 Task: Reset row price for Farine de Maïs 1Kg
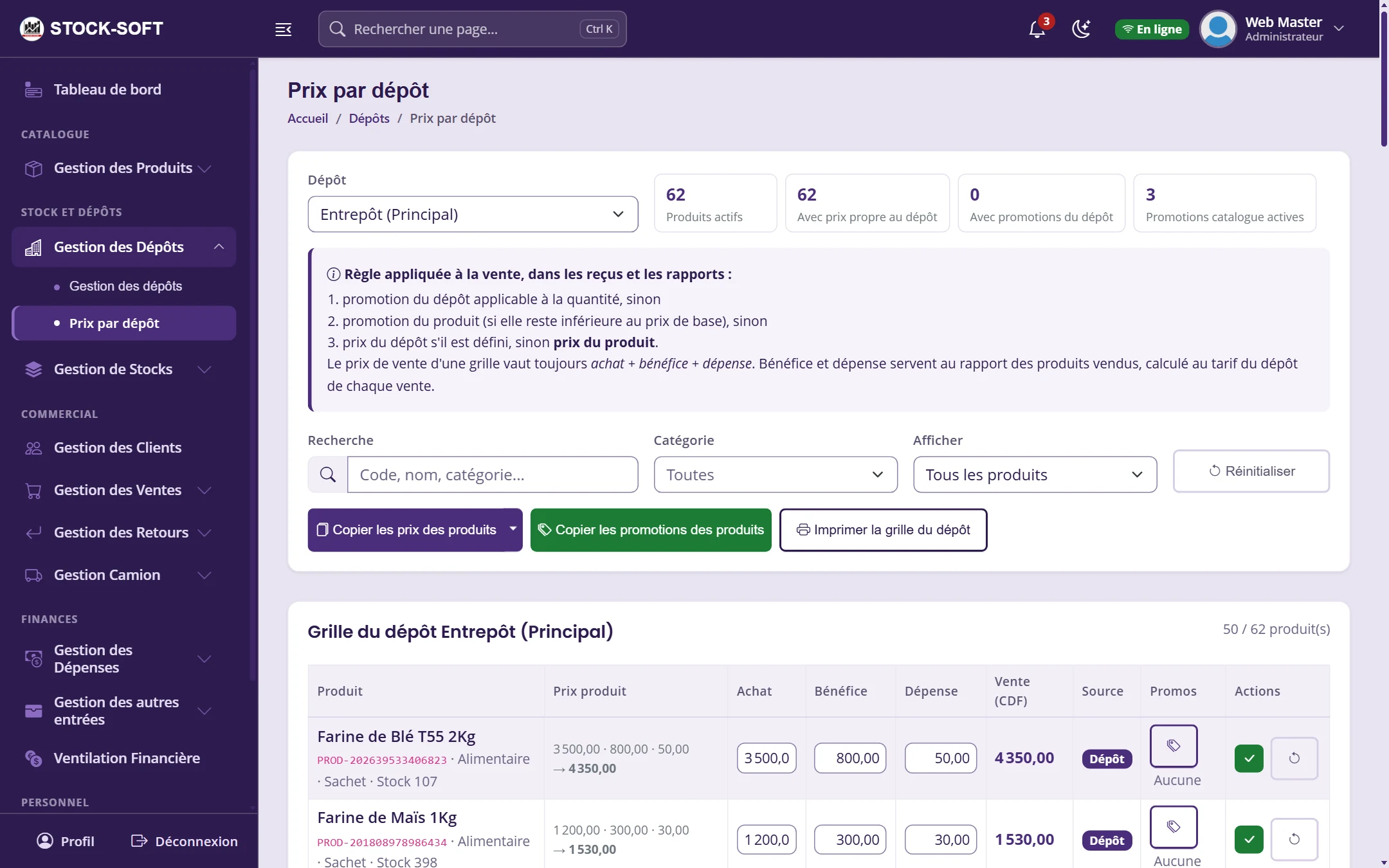click(x=1294, y=840)
